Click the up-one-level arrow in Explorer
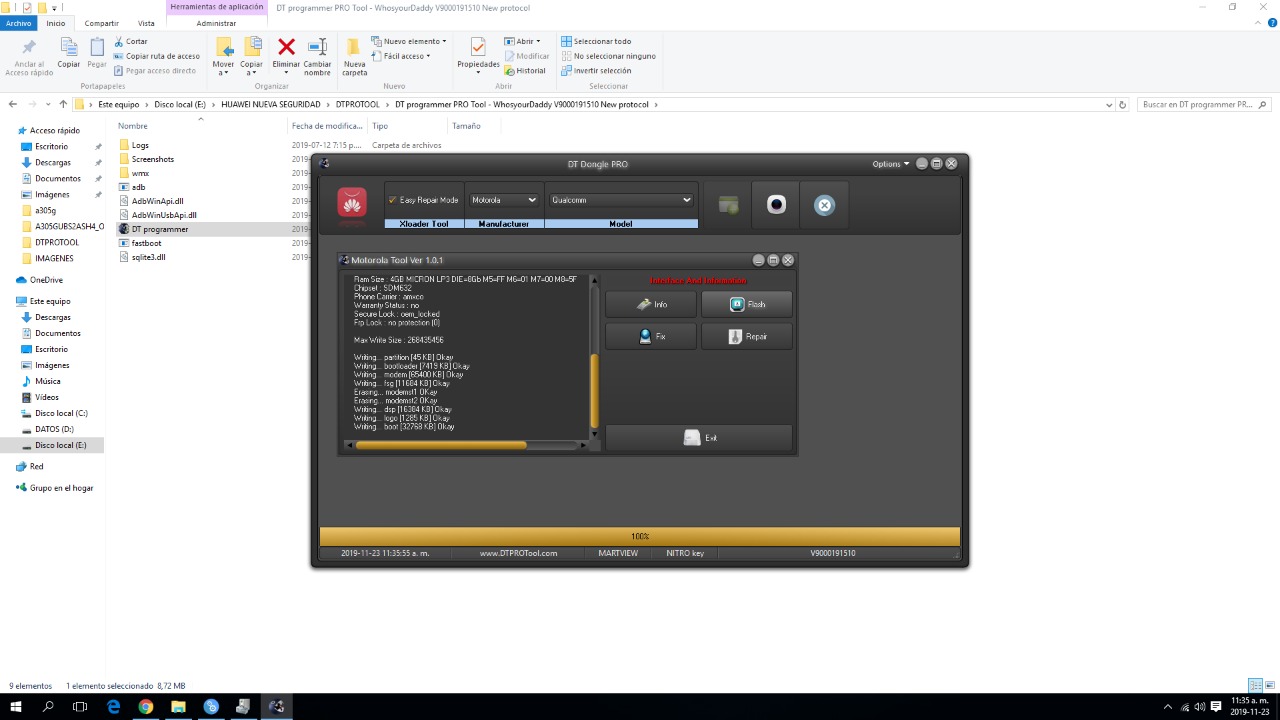Viewport: 1280px width, 720px height. 63,104
